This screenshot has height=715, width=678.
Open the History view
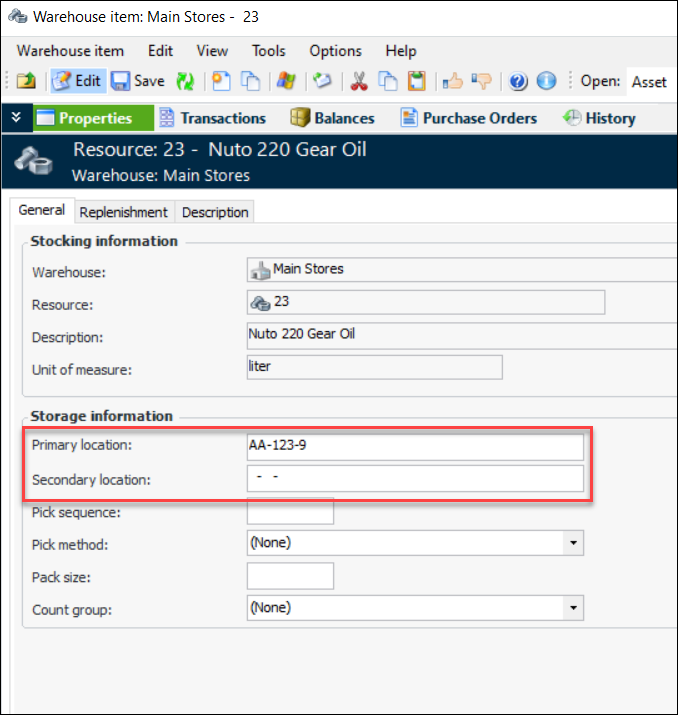pyautogui.click(x=599, y=118)
